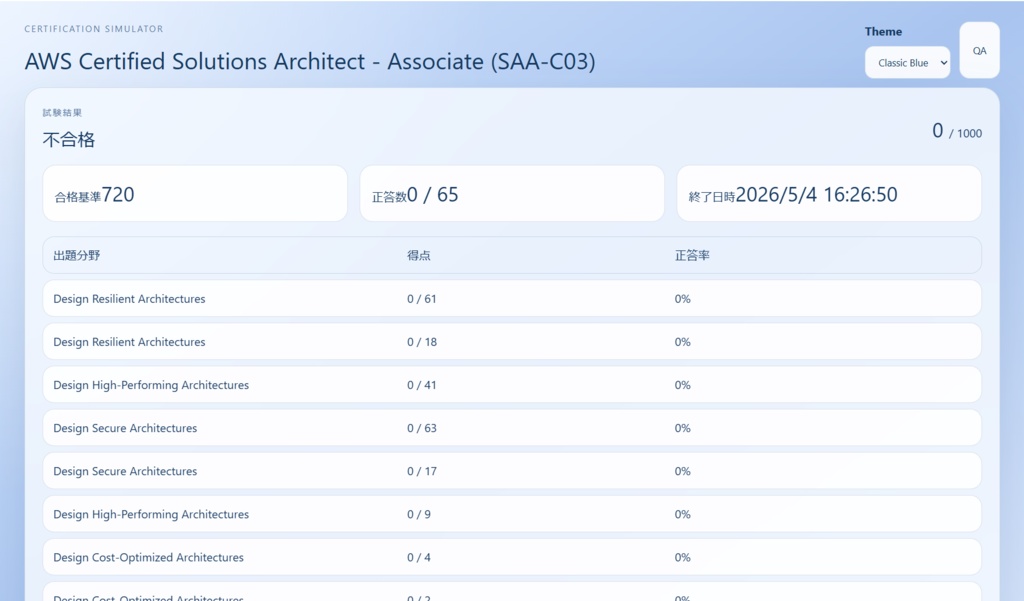Image resolution: width=1024 pixels, height=601 pixels.
Task: Select Design High-Performing Architectures row scoring 0 / 9
Action: pos(512,514)
